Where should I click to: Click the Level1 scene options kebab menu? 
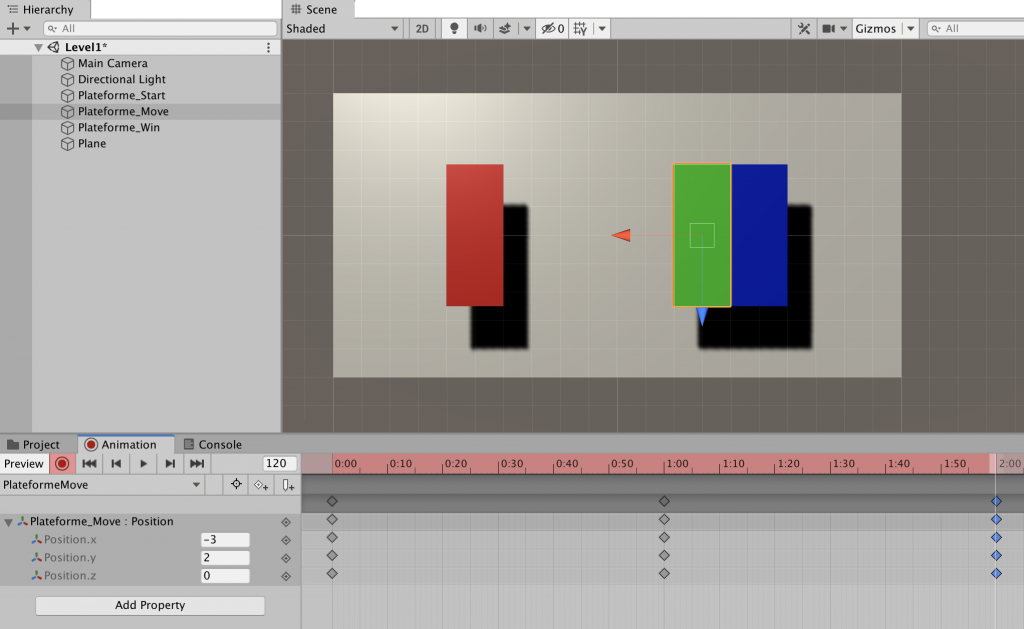268,48
